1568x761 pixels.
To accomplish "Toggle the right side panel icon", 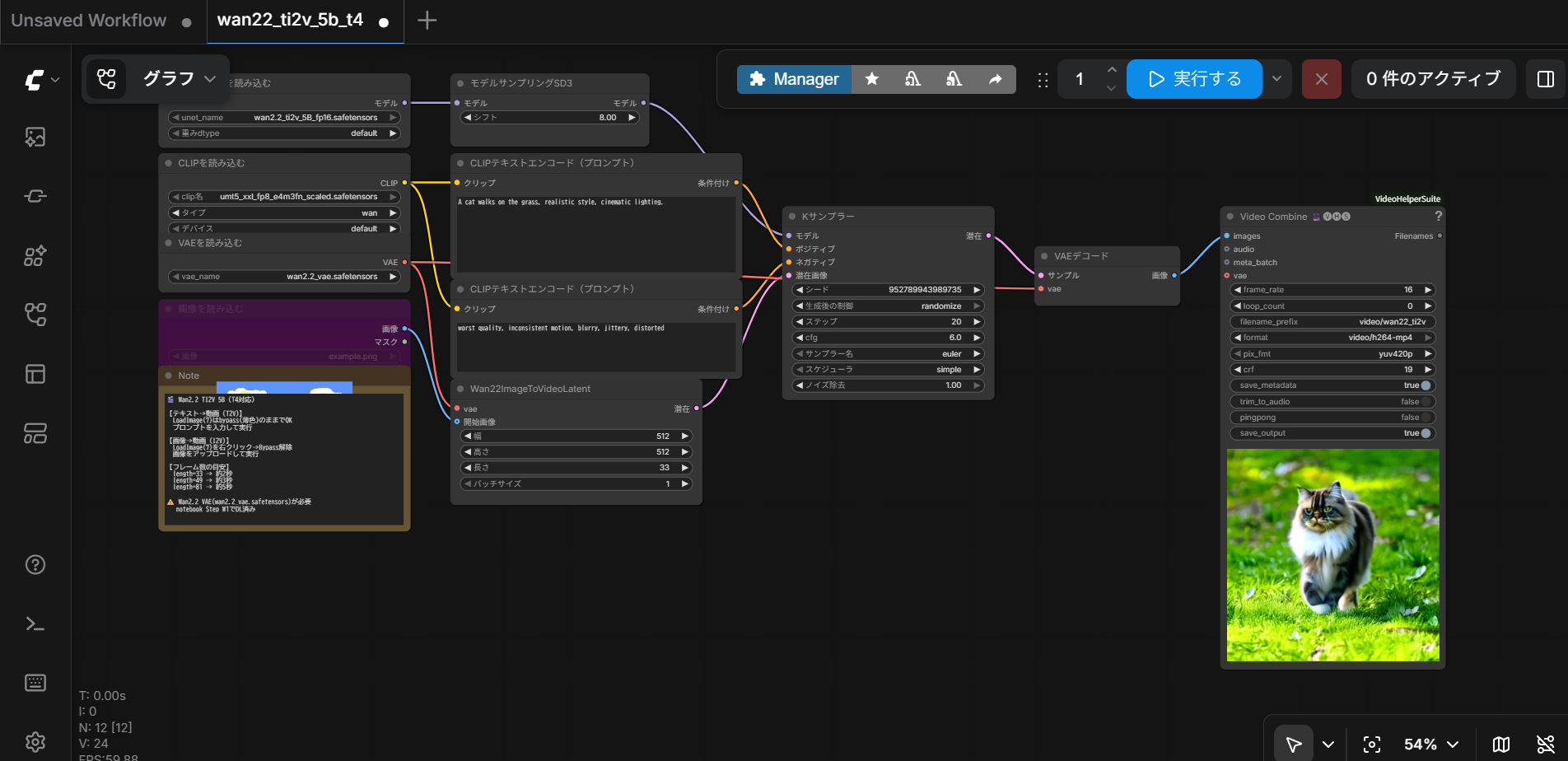I will click(1545, 79).
